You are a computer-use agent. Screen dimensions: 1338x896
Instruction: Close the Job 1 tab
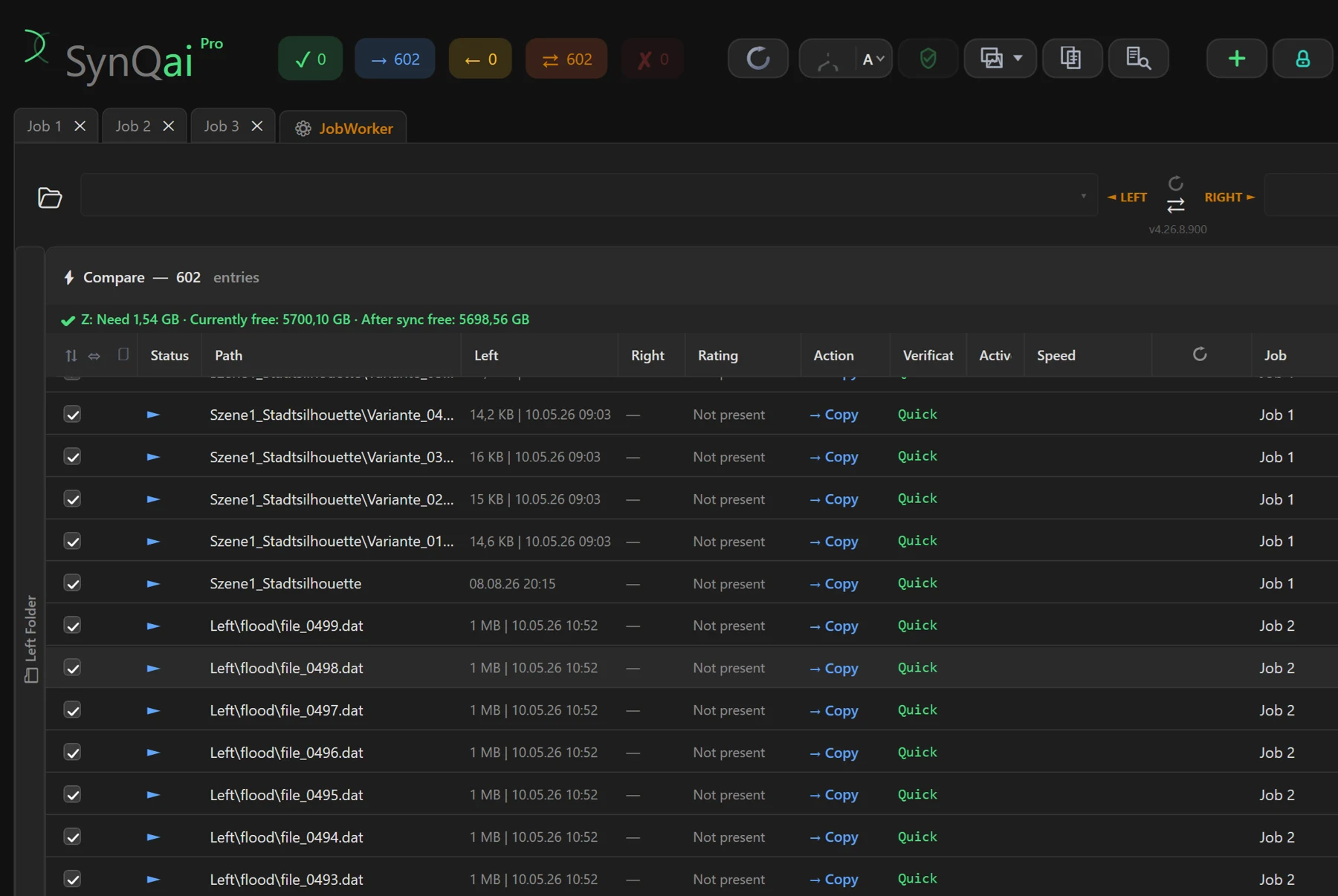[x=80, y=126]
